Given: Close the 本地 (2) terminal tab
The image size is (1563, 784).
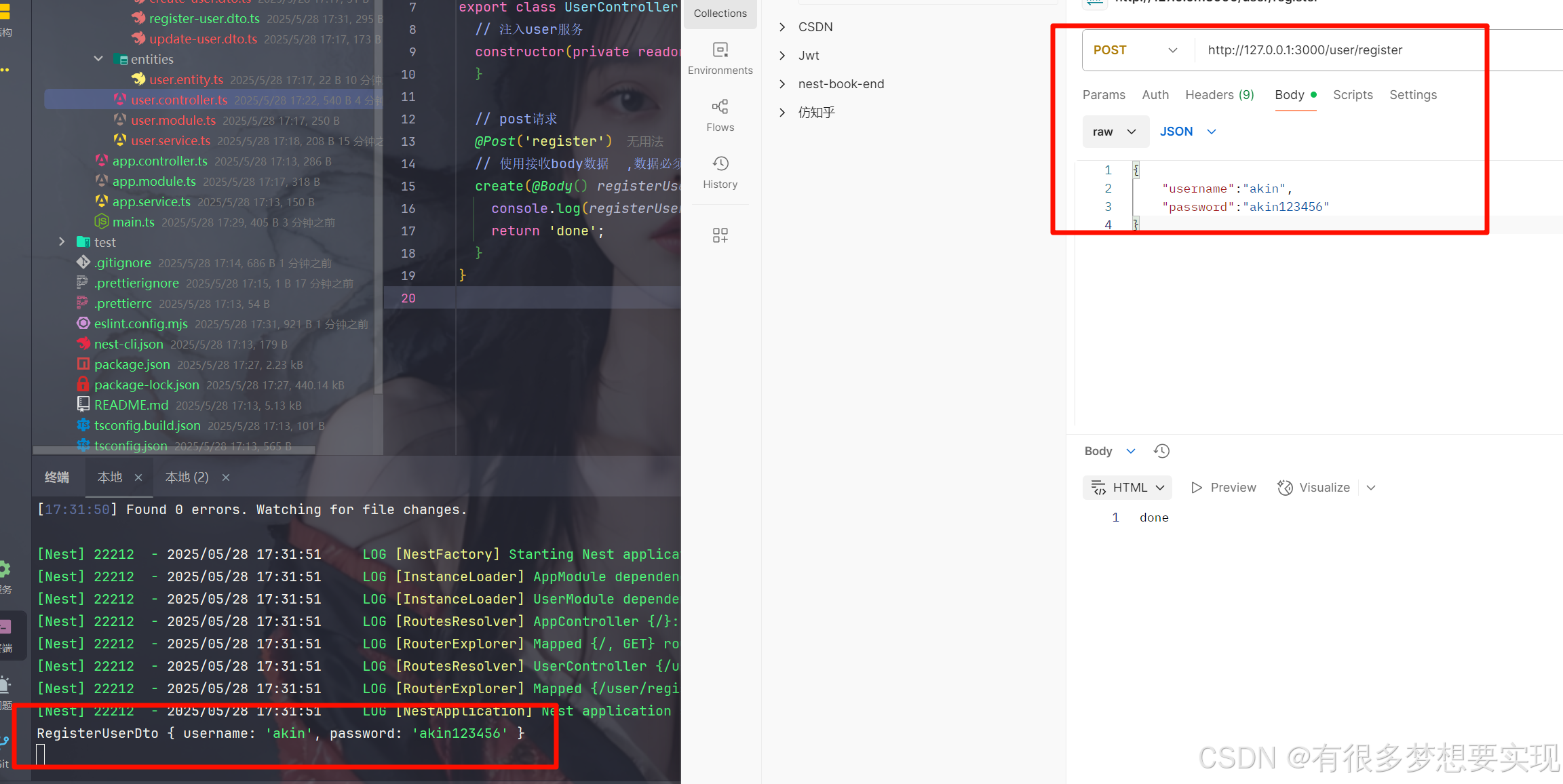Looking at the screenshot, I should click(226, 477).
